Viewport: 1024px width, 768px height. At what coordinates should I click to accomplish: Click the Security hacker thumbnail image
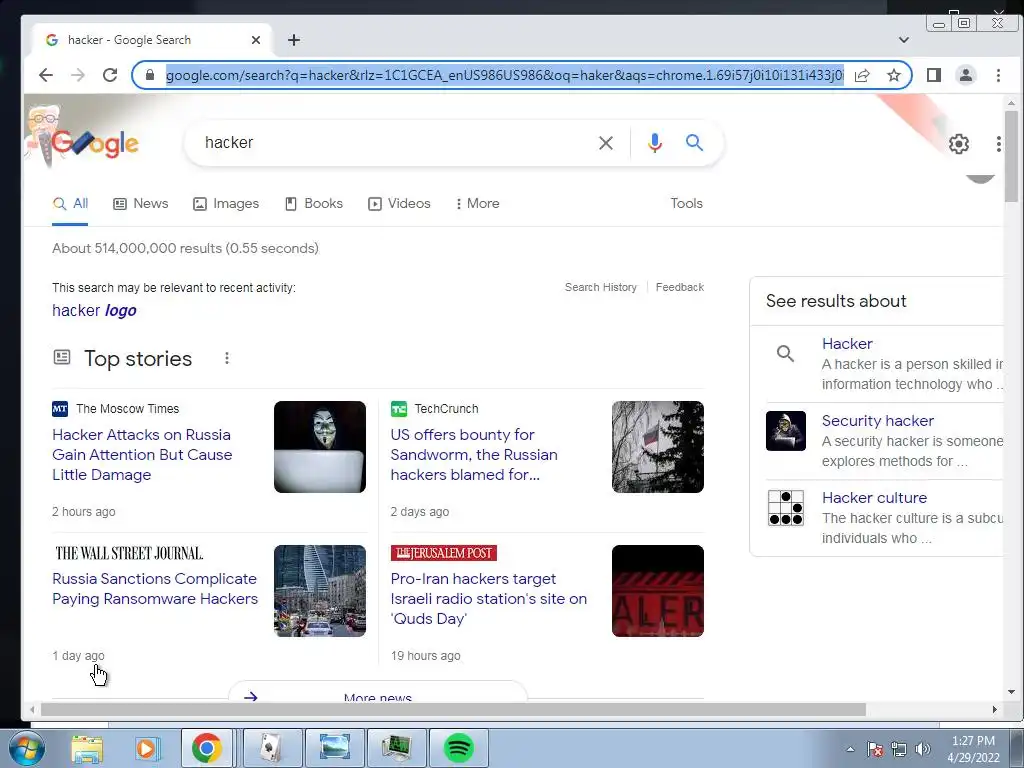click(786, 431)
